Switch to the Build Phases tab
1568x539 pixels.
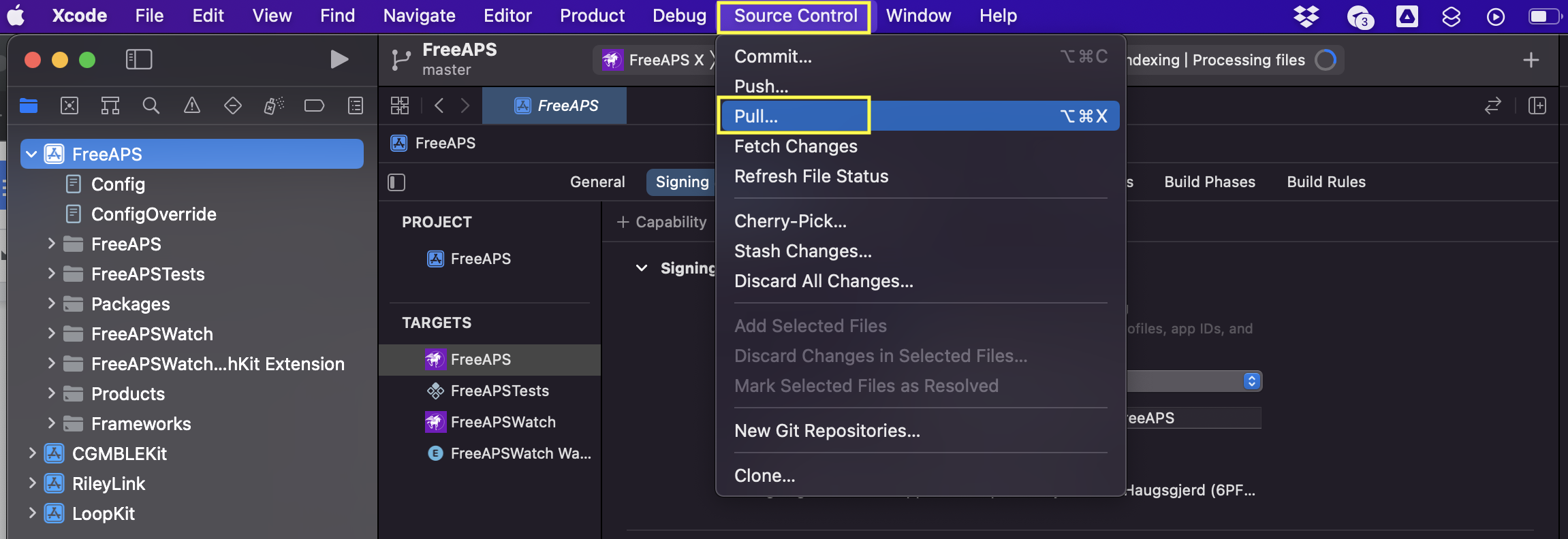(1210, 182)
